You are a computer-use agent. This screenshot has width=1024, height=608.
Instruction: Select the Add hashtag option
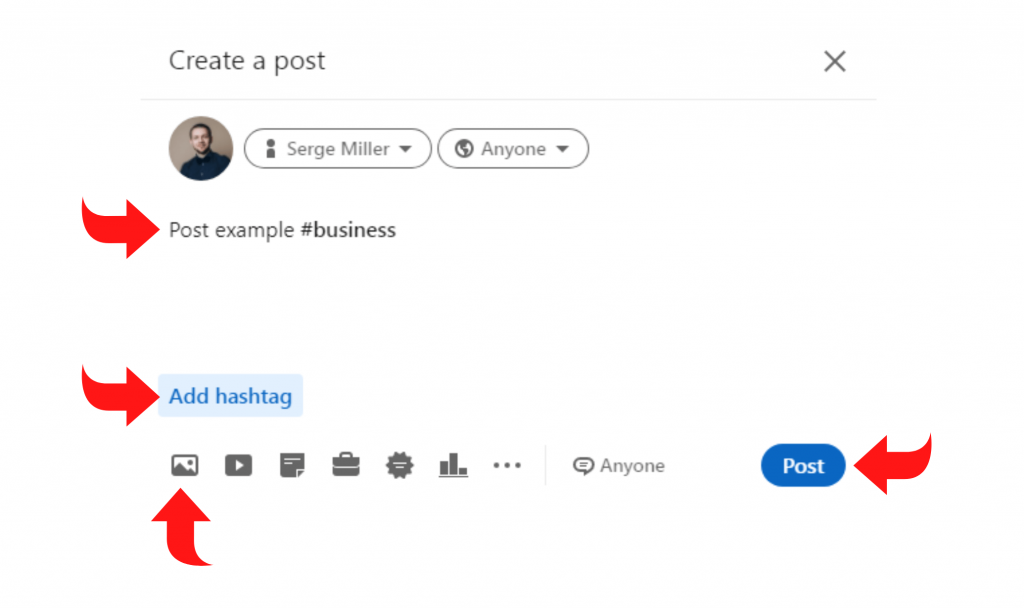click(x=230, y=396)
